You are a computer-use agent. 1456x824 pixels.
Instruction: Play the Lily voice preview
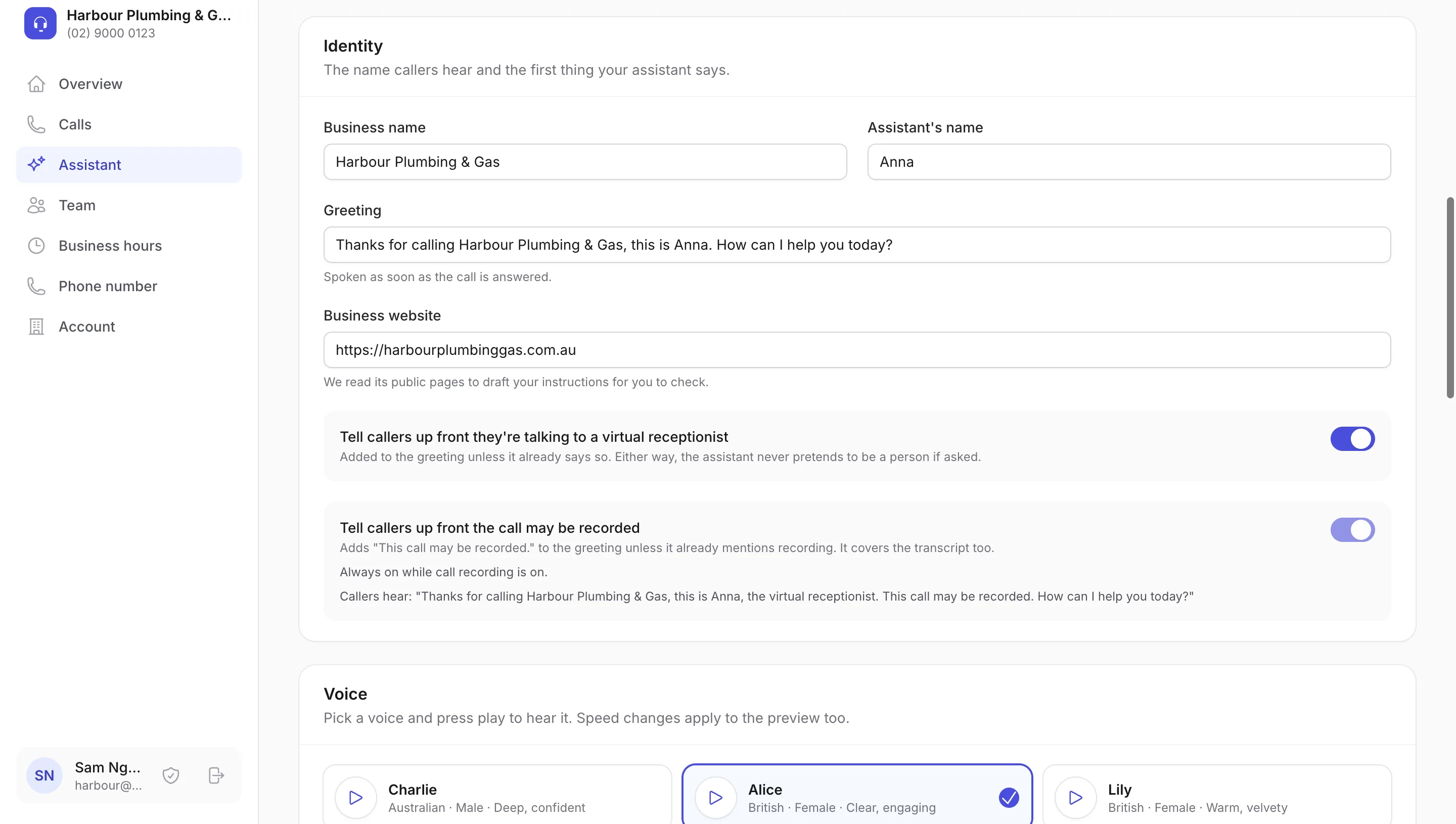coord(1076,798)
